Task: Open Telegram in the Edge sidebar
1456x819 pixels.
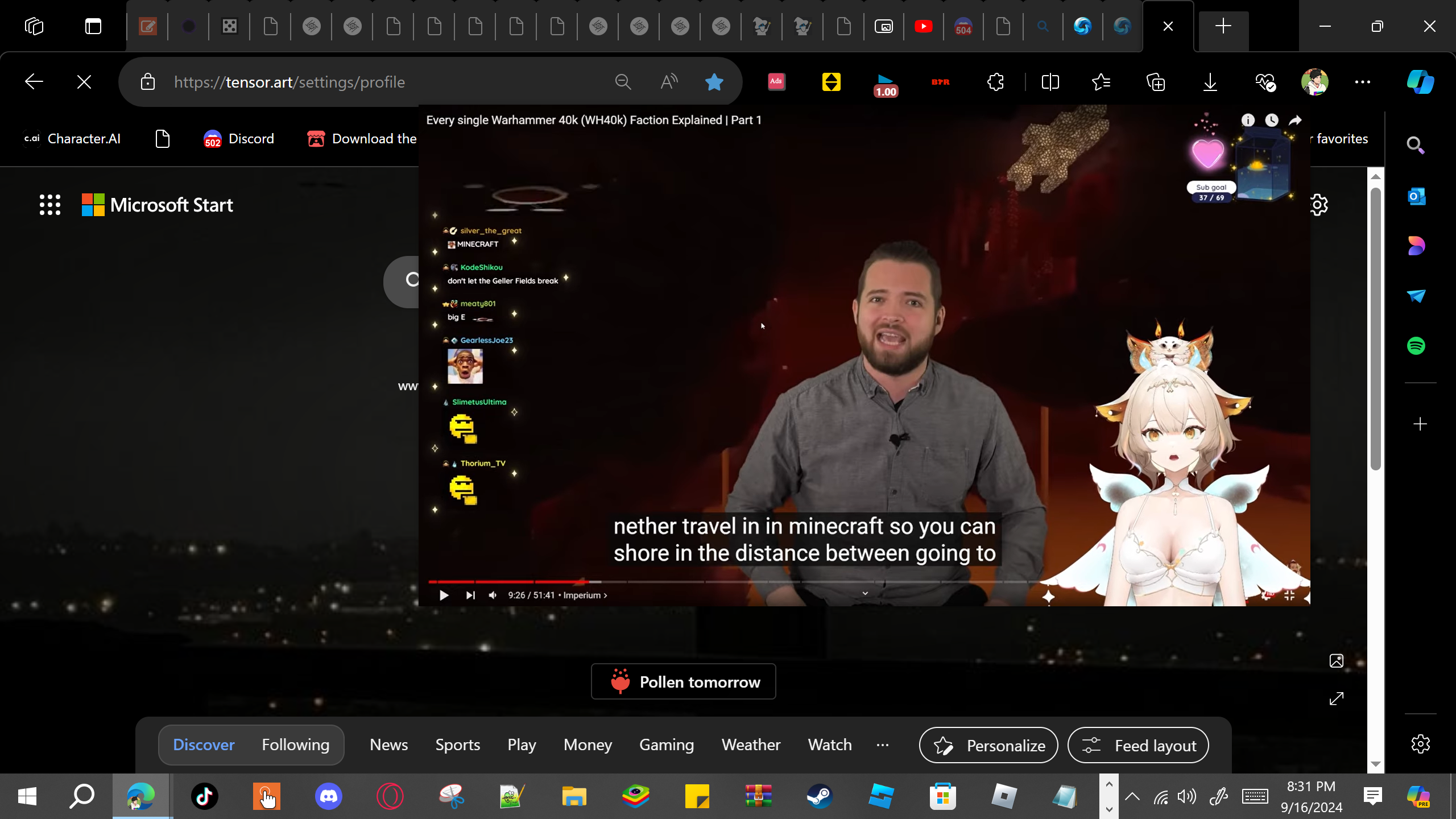Action: pos(1416,296)
